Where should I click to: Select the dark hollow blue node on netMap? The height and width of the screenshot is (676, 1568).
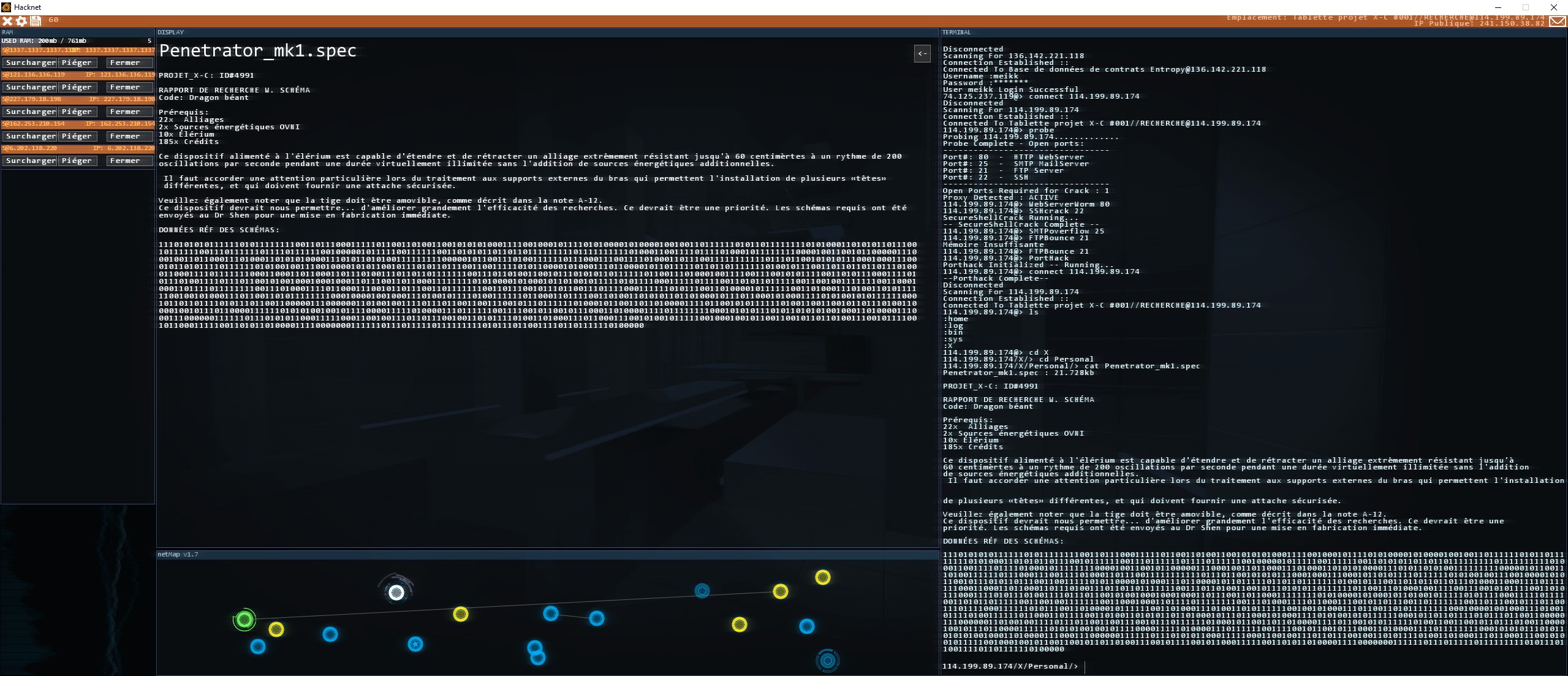(702, 591)
